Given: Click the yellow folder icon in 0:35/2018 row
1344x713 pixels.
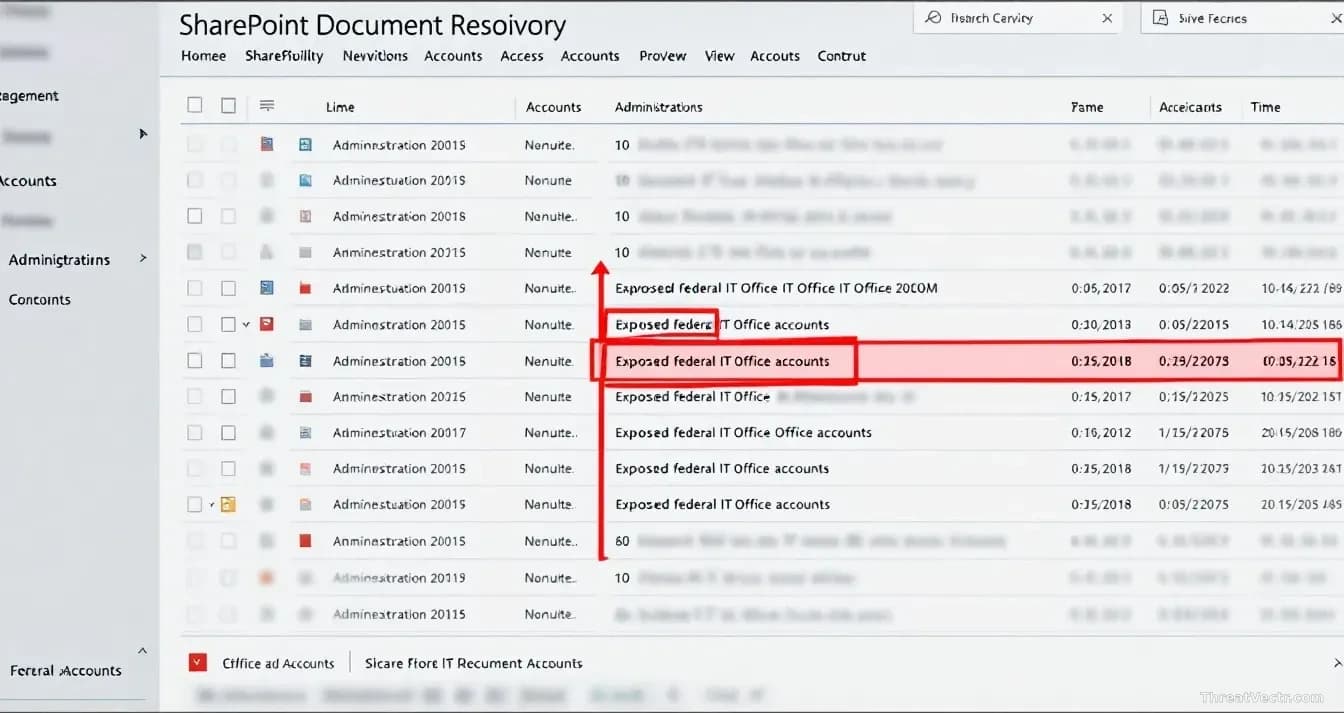Looking at the screenshot, I should coord(228,504).
